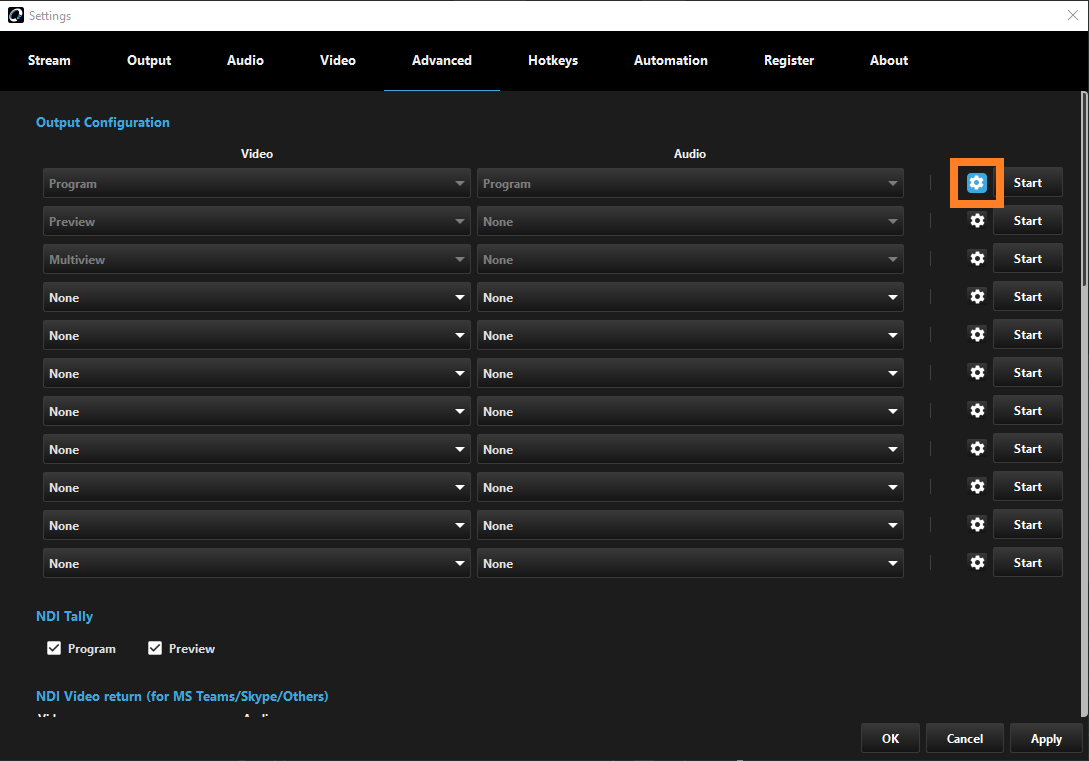The height and width of the screenshot is (761, 1089).
Task: Uncheck the NDI Tally Program checkbox
Action: pos(54,649)
